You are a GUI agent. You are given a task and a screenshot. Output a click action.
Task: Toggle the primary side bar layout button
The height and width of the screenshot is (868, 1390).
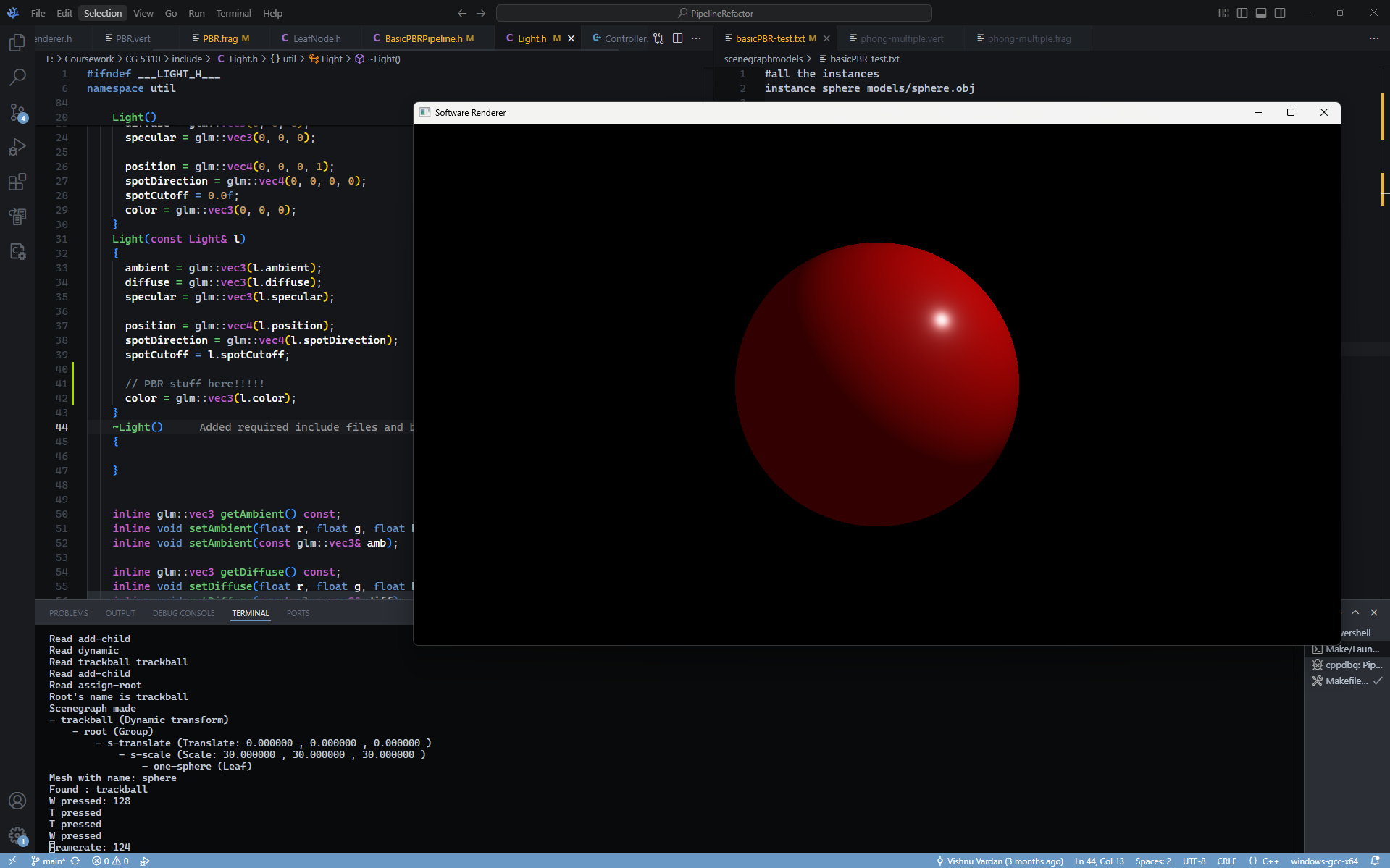(1242, 13)
